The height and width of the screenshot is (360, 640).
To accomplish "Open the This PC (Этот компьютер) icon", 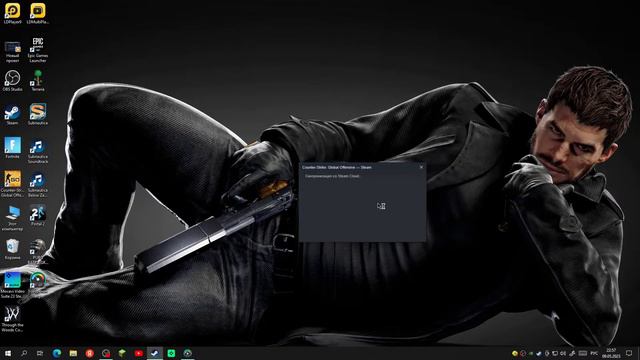I will (13, 218).
